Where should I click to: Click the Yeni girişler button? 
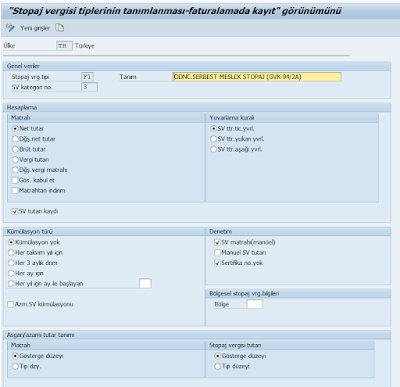[x=35, y=28]
